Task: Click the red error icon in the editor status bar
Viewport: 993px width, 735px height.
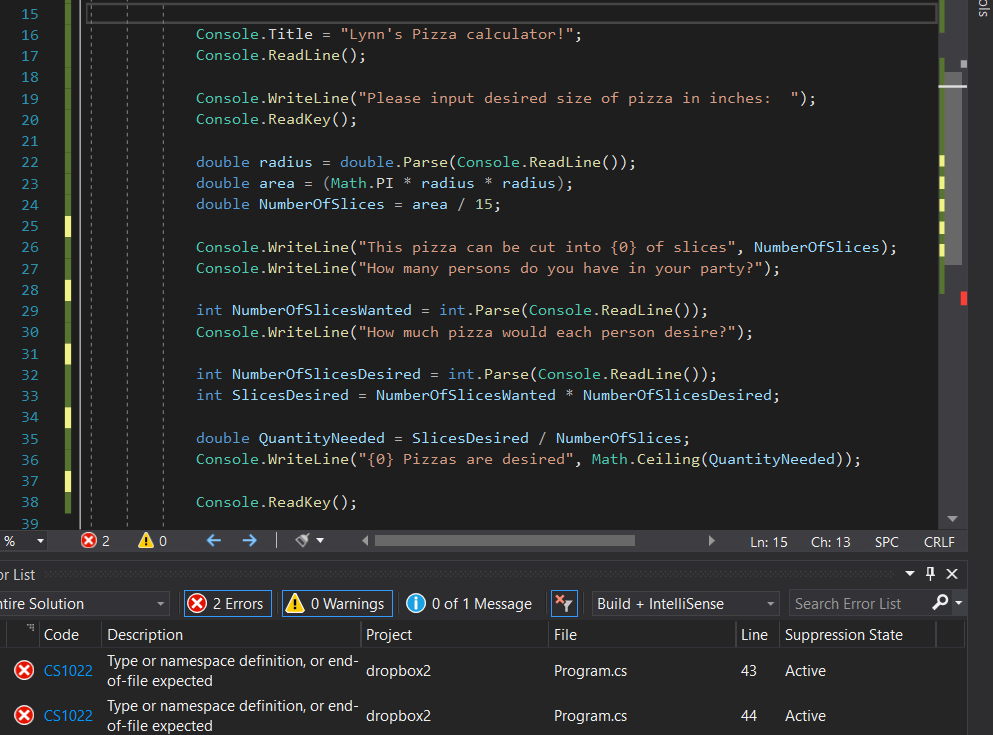Action: 90,541
